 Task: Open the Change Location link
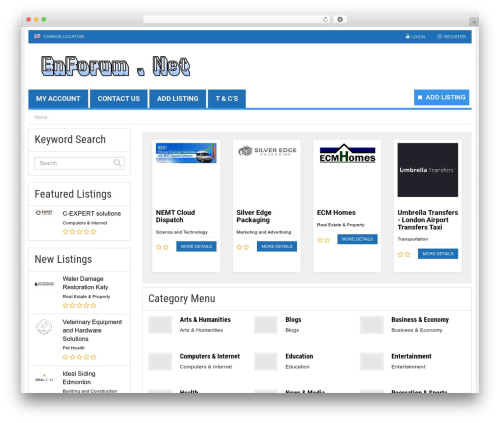[64, 36]
